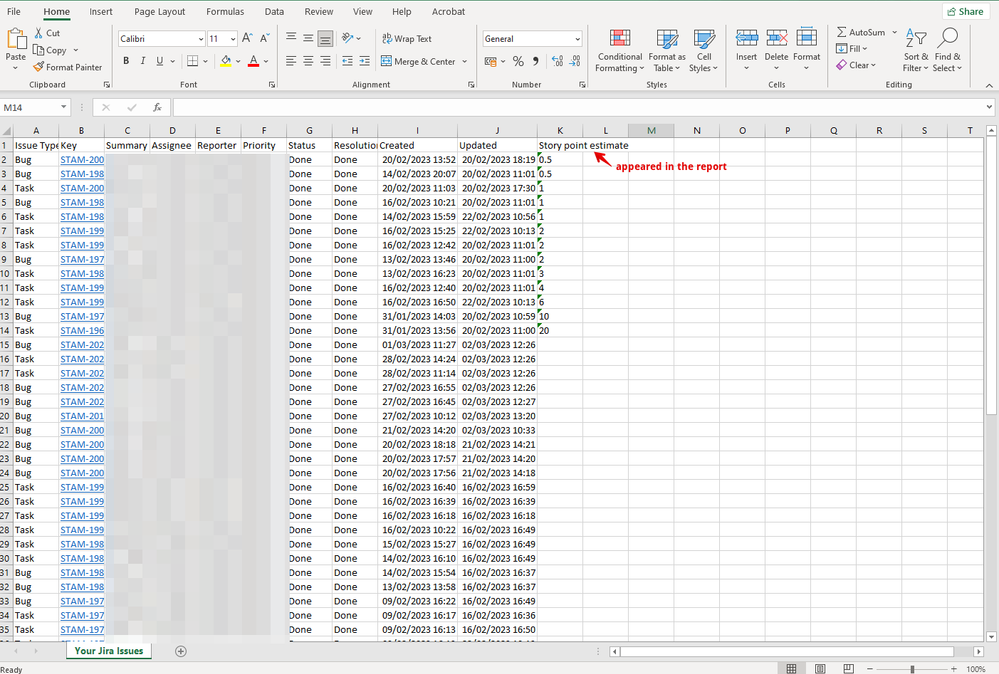Click the Orientation text angle icon
999x674 pixels.
348,38
